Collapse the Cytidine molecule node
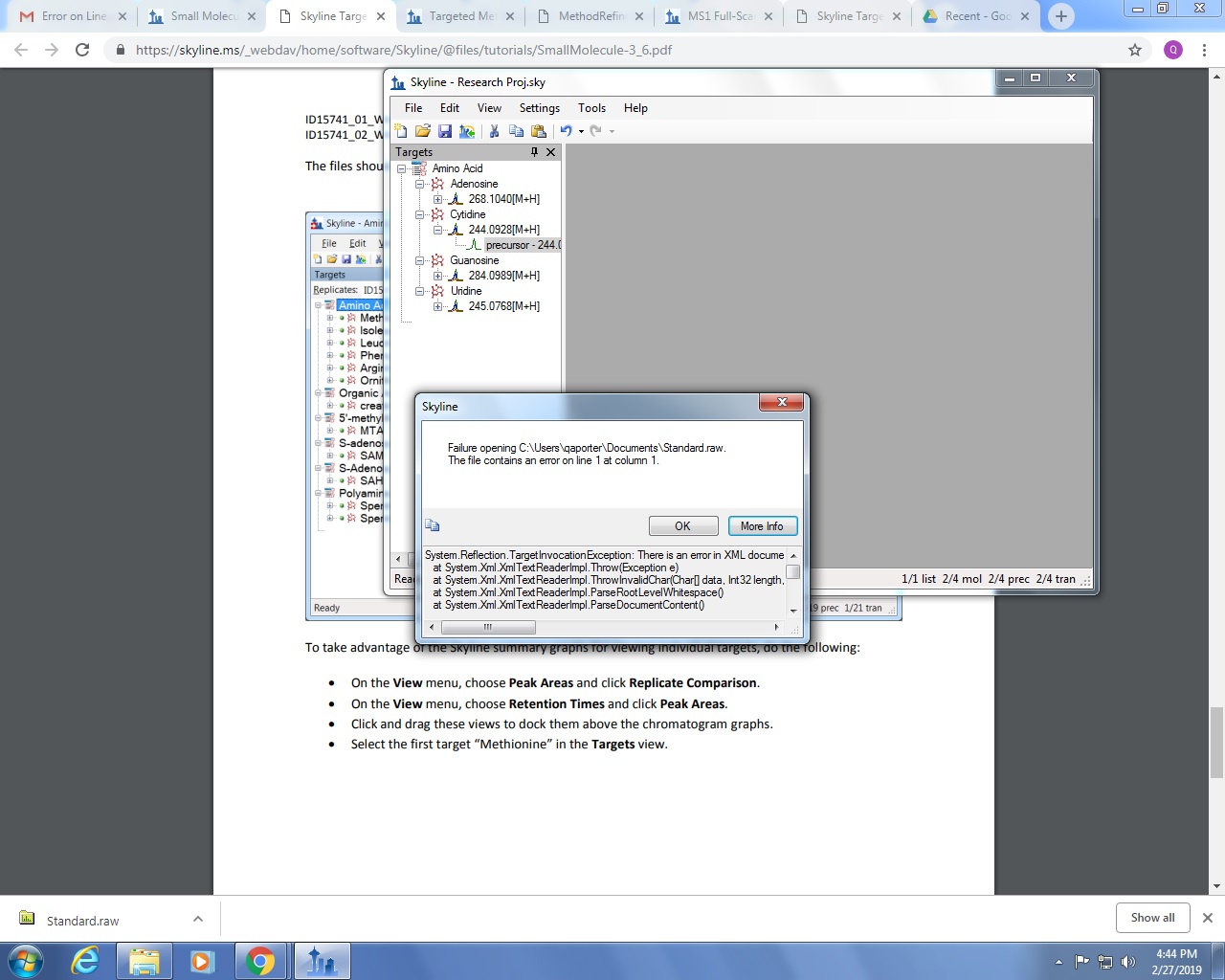This screenshot has width=1225, height=980. pyautogui.click(x=419, y=214)
